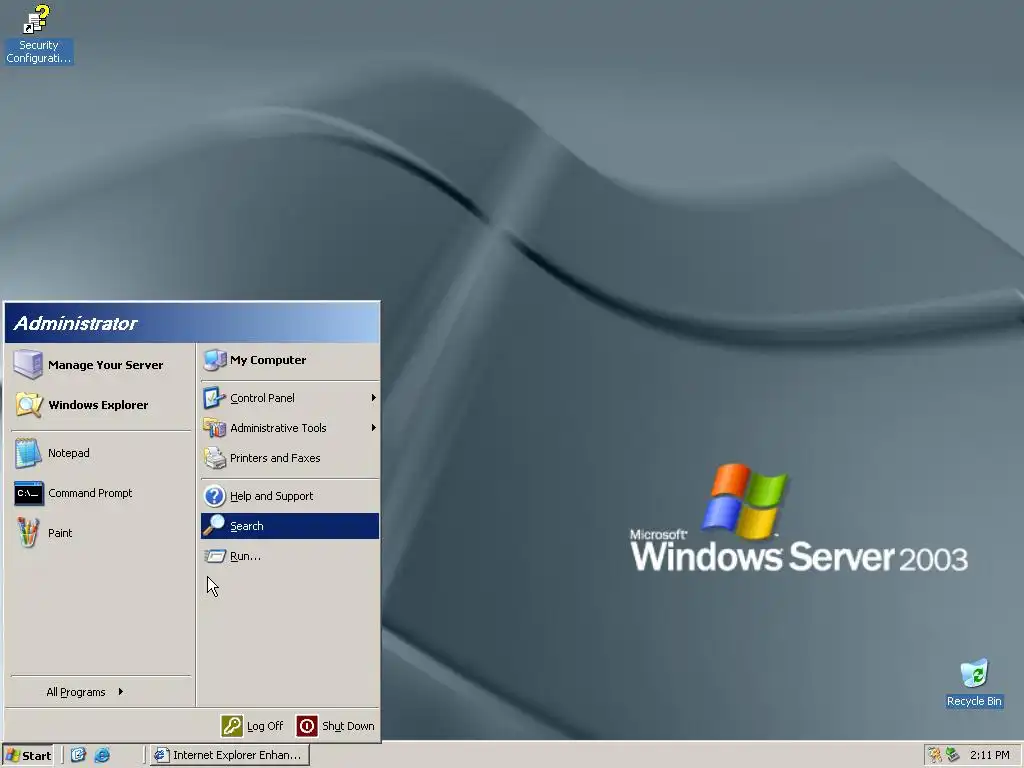Click the Log Off key icon
This screenshot has height=768, width=1024.
click(x=232, y=726)
